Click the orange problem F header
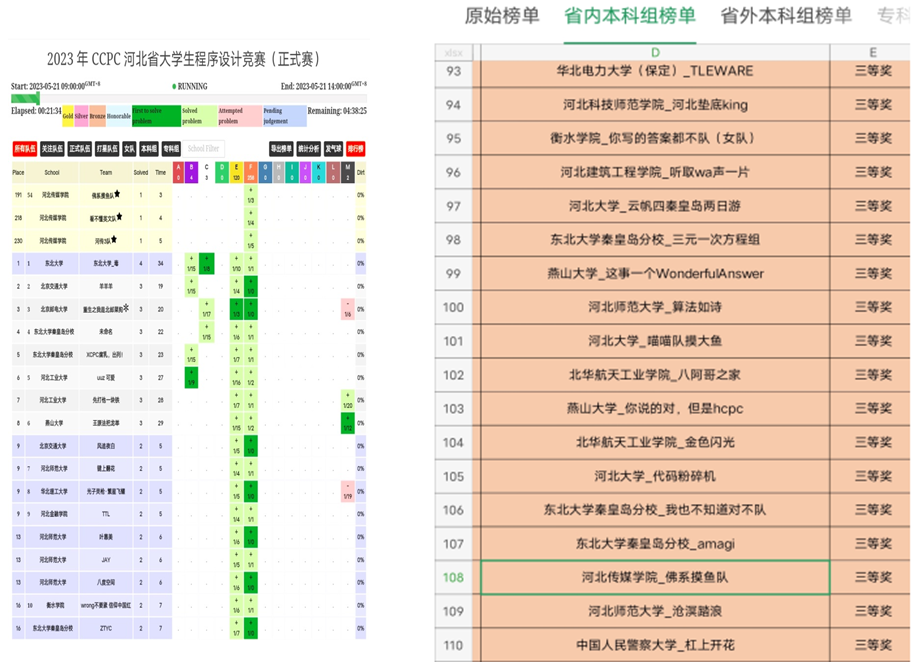 (x=251, y=173)
